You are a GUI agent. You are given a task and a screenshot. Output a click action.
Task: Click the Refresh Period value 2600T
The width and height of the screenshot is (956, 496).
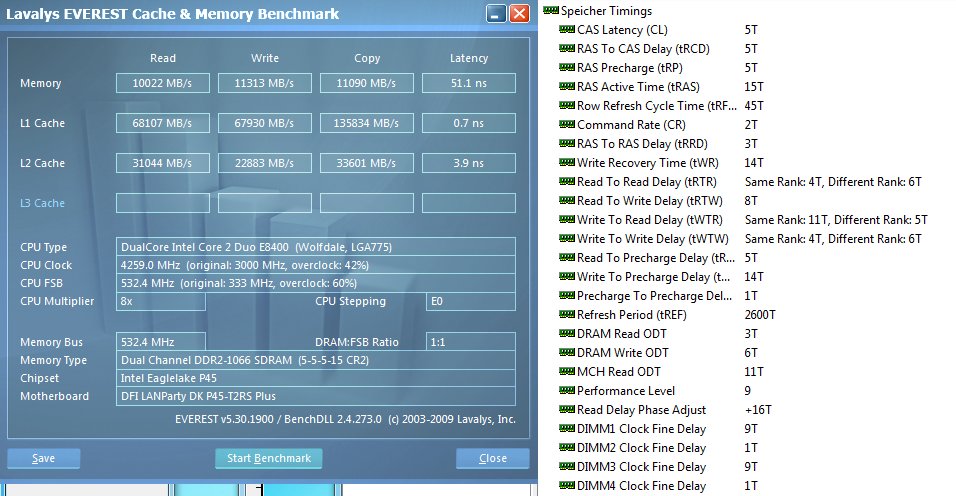point(760,314)
